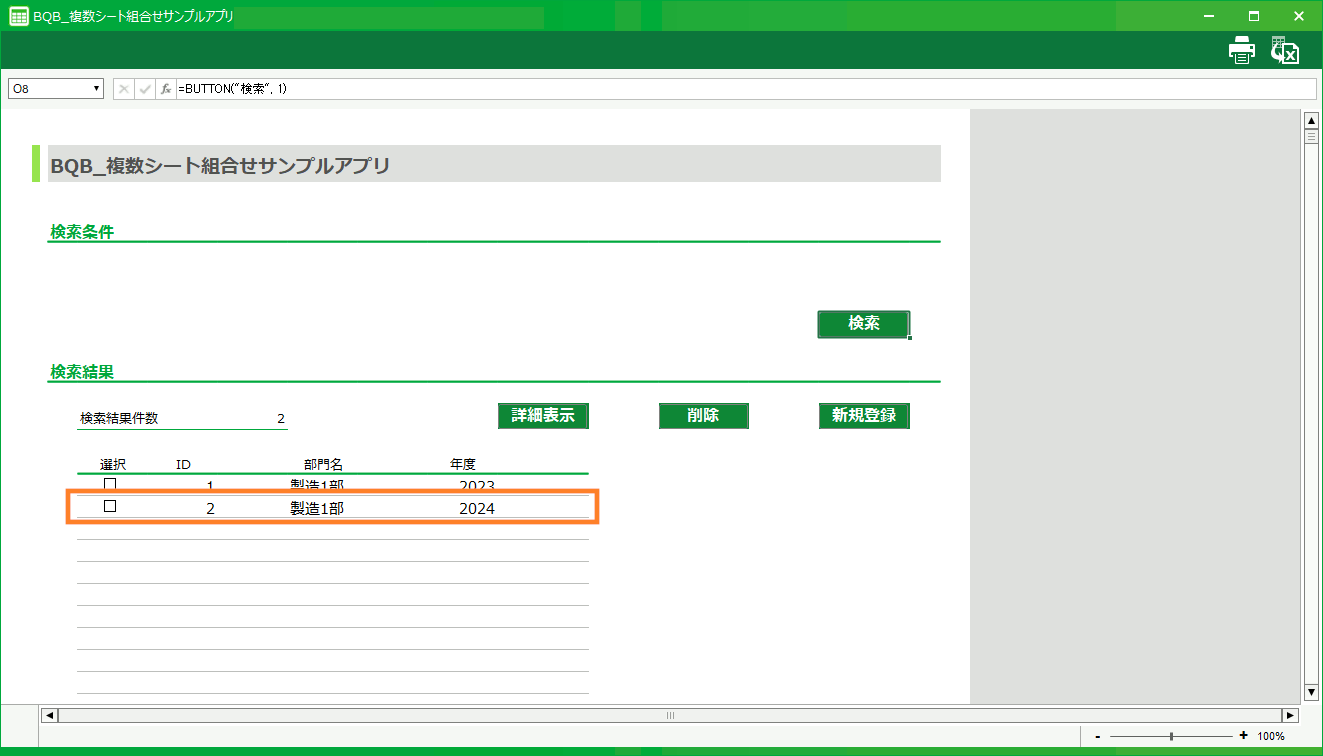Click the 新規登録 new registration button

(x=864, y=416)
